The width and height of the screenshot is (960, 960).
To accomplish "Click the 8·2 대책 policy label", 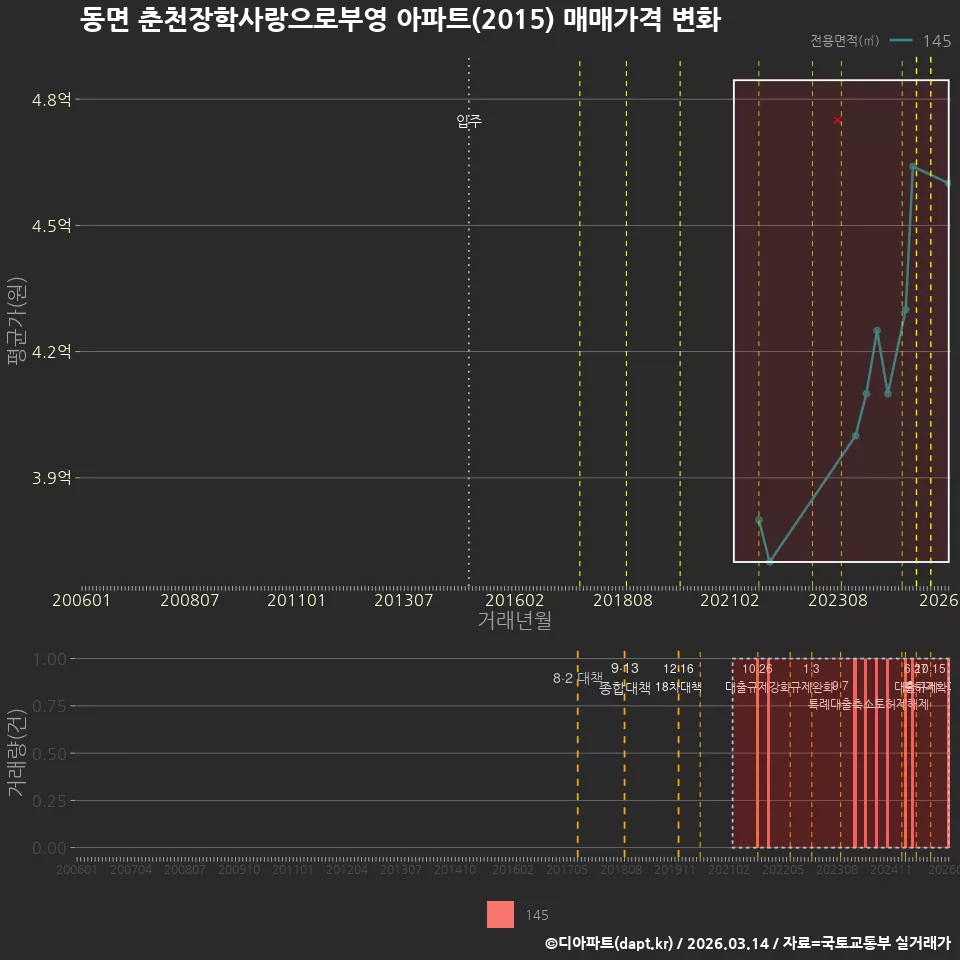I will click(x=577, y=678).
